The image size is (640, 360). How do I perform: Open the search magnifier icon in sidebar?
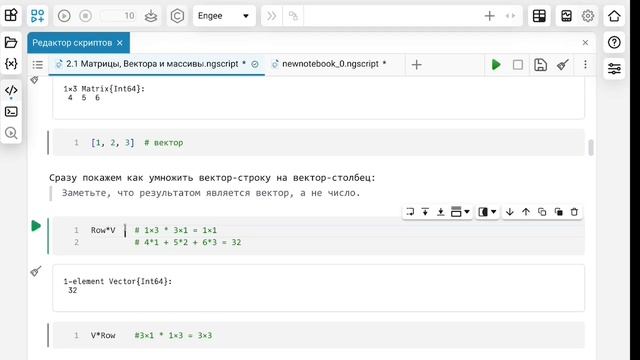(x=11, y=133)
